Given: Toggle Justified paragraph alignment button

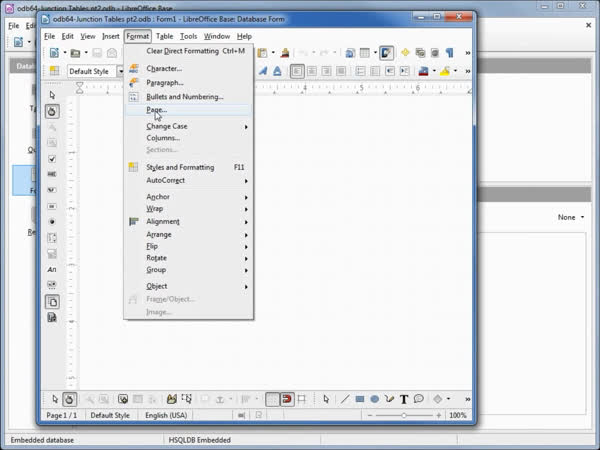Looking at the screenshot, I should point(341,71).
